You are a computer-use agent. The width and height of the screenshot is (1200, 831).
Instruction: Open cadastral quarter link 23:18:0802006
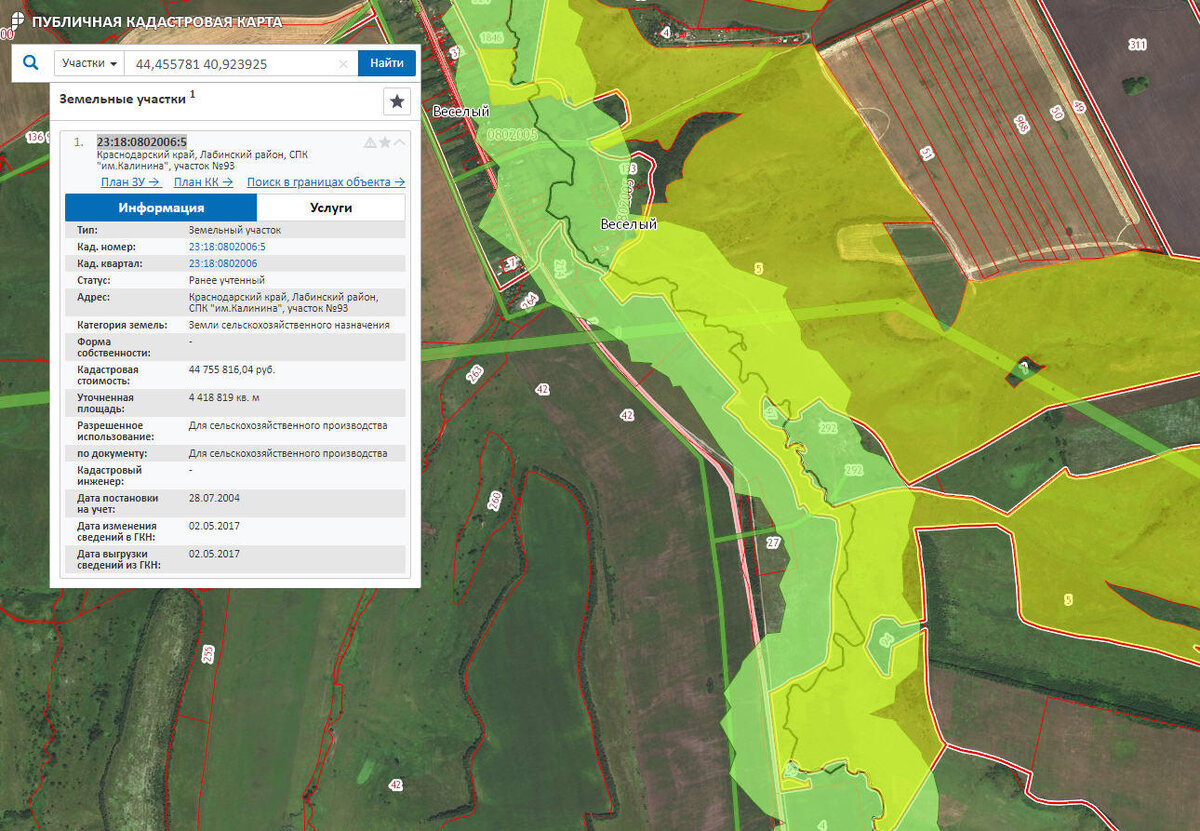click(x=223, y=263)
